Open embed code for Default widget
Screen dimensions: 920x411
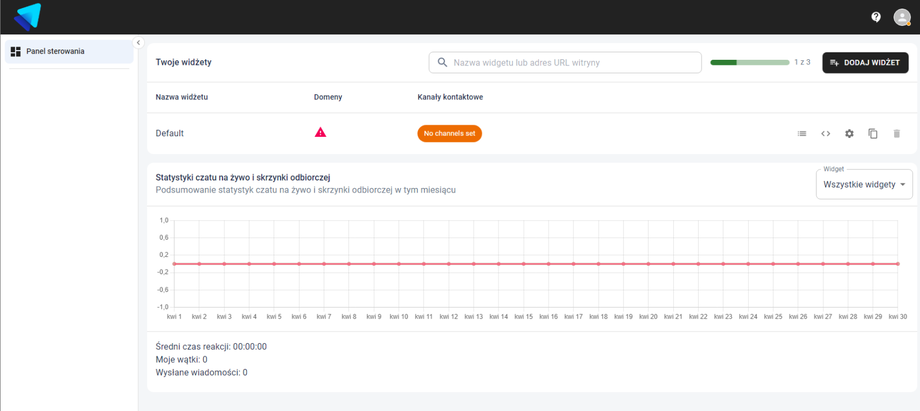tap(825, 134)
